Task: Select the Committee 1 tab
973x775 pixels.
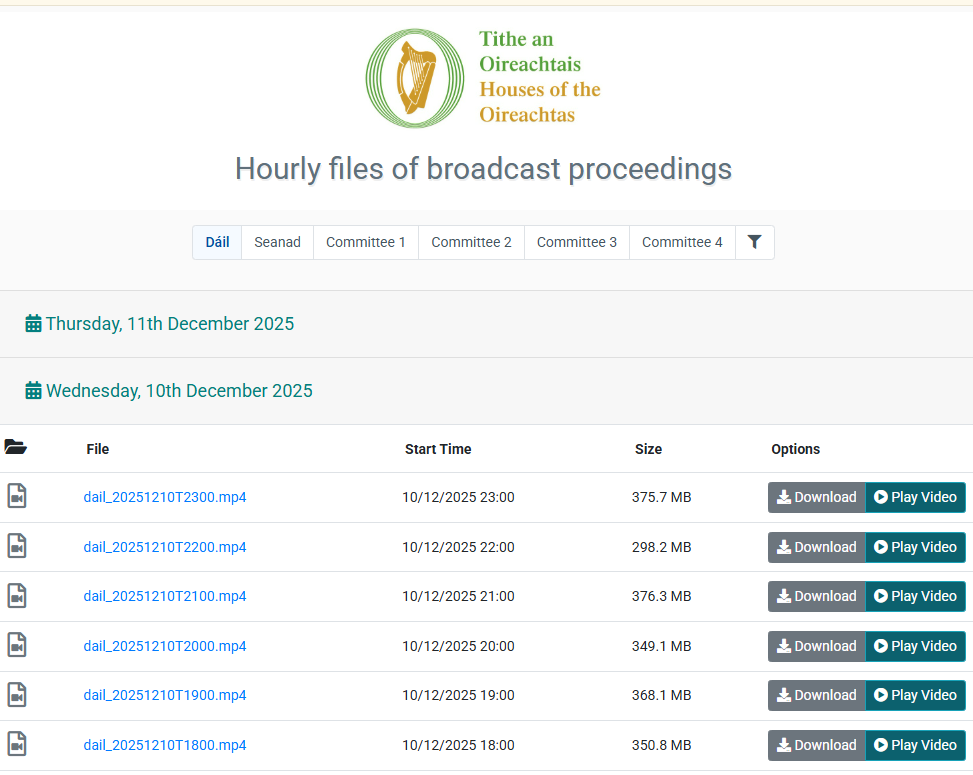Action: (366, 242)
